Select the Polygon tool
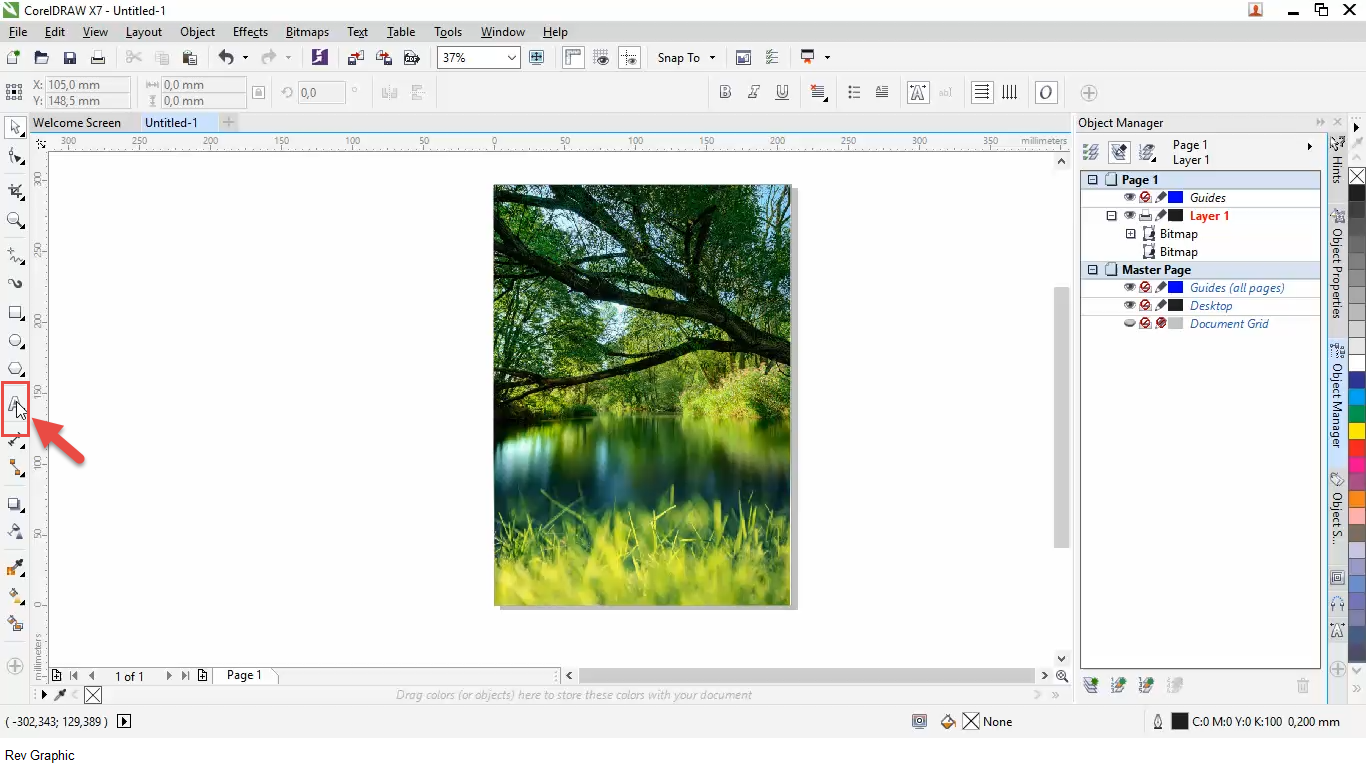 15,370
